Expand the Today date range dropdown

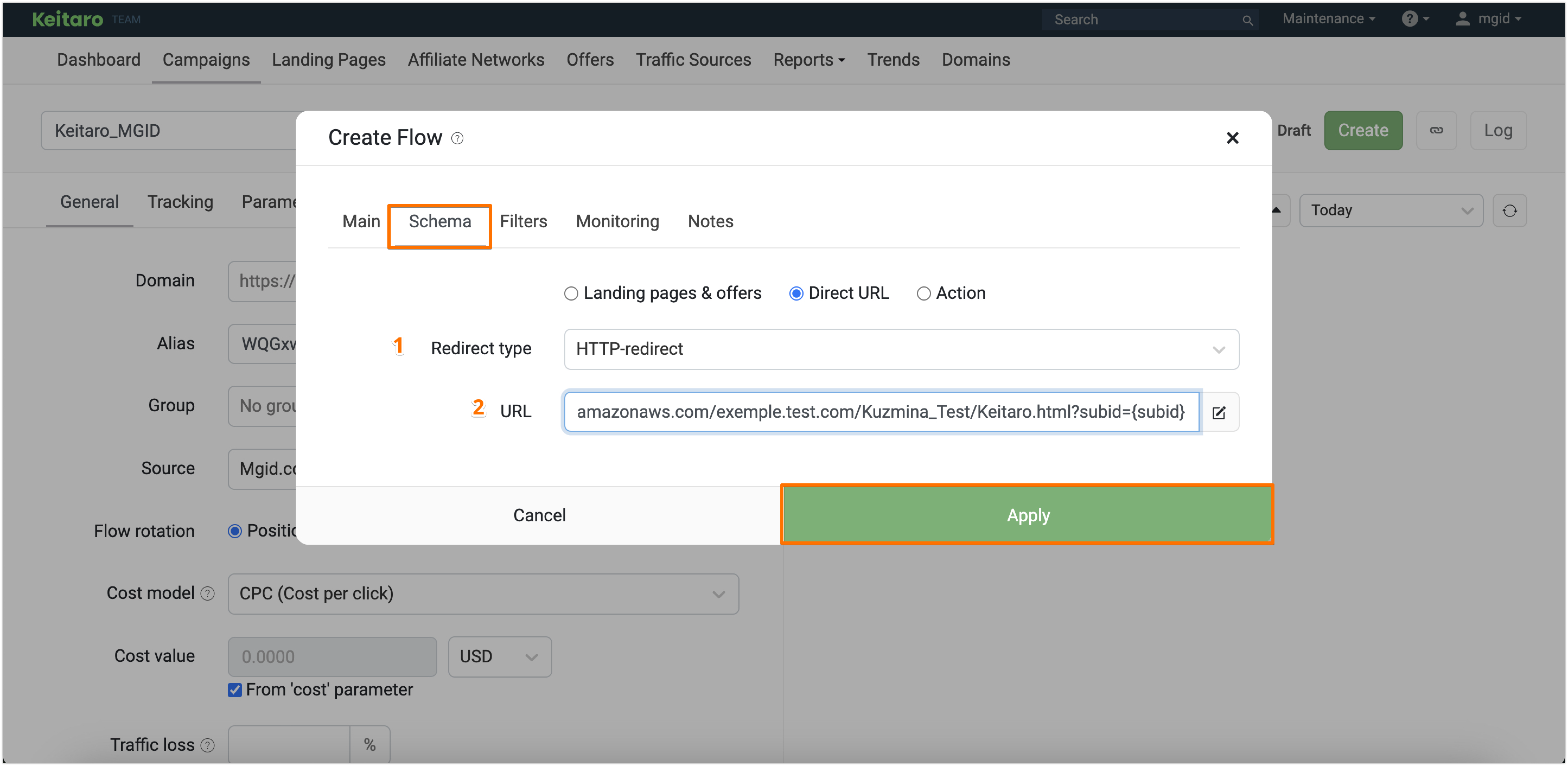[x=1391, y=210]
